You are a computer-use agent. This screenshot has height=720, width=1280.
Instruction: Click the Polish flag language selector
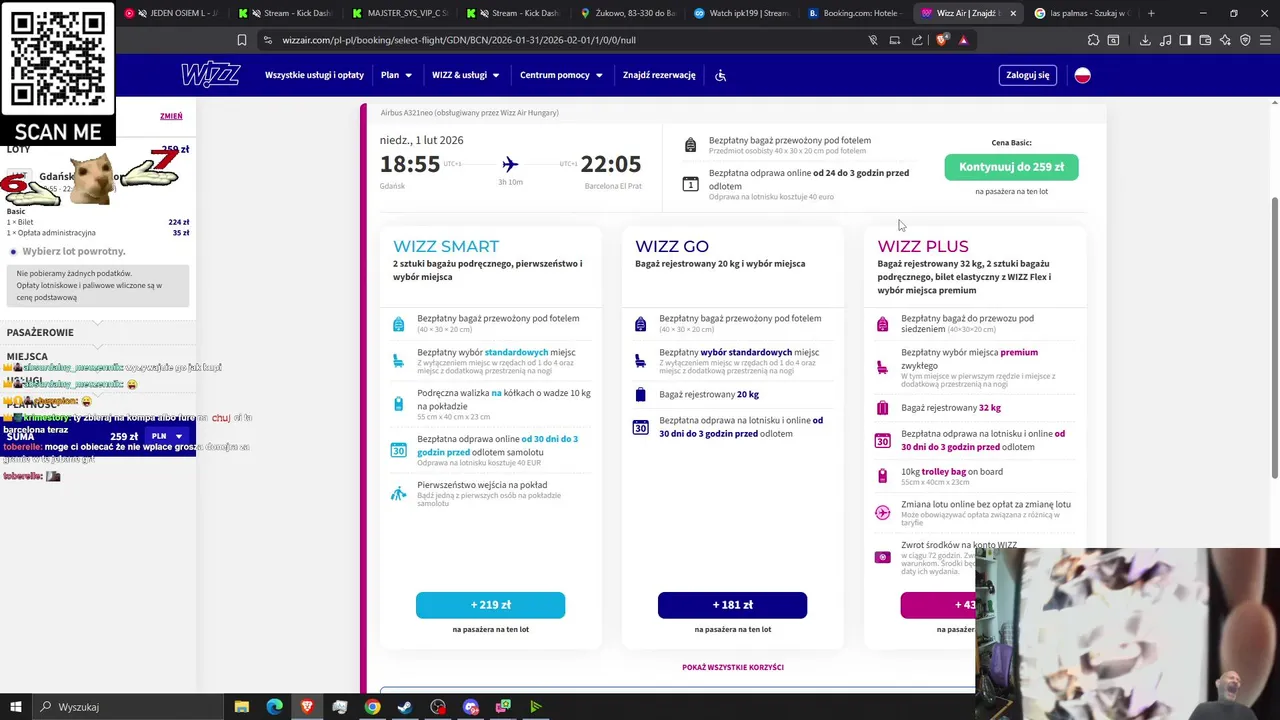click(1082, 75)
